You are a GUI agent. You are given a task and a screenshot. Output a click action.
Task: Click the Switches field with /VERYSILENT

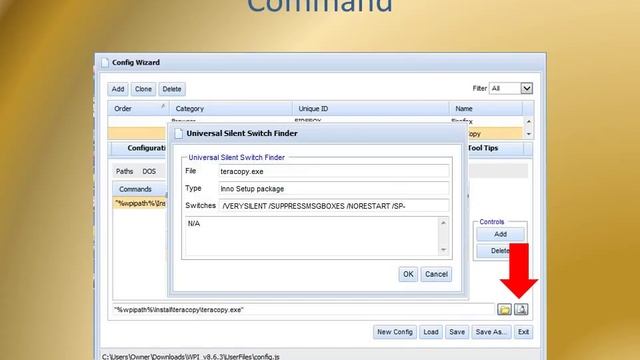click(333, 206)
